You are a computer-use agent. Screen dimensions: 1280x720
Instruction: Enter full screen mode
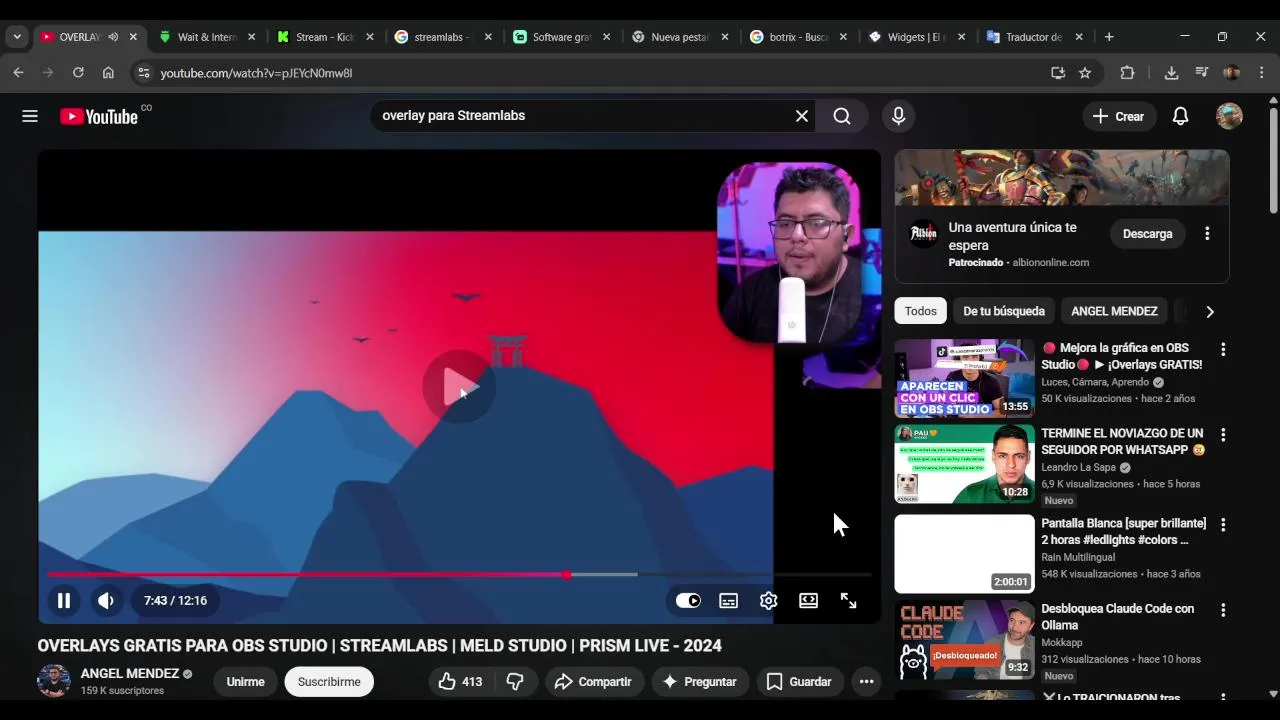[x=848, y=600]
